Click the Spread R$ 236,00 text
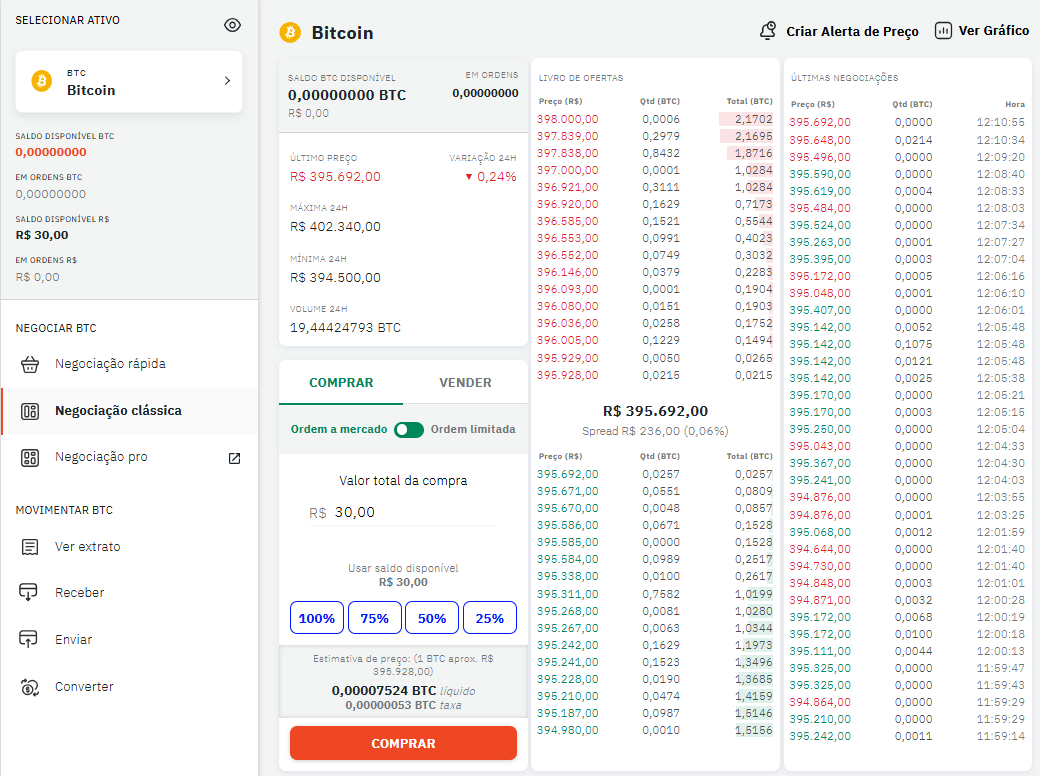 655,431
